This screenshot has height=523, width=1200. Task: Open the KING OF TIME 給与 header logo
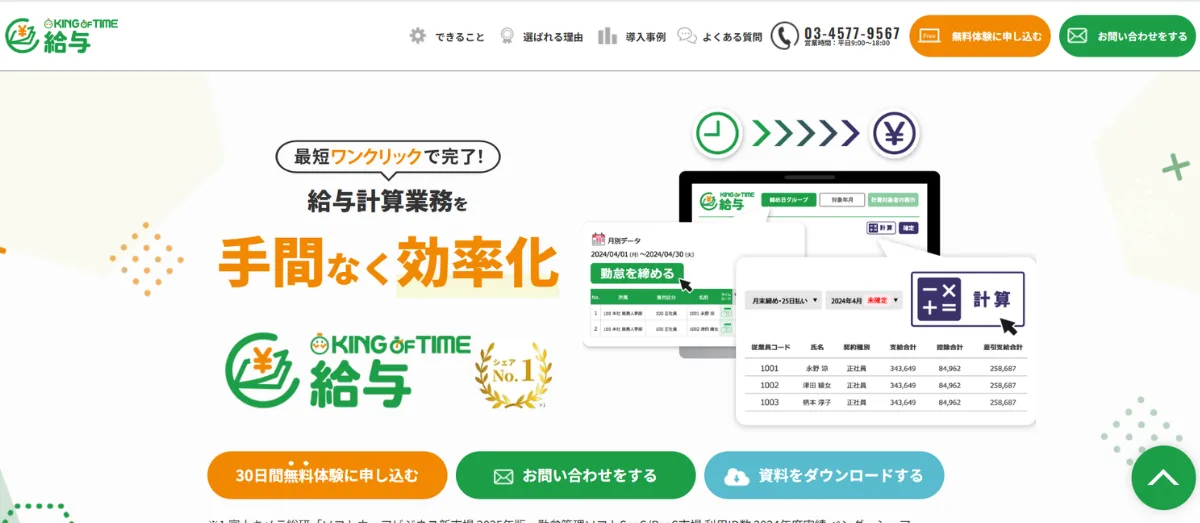(x=62, y=36)
